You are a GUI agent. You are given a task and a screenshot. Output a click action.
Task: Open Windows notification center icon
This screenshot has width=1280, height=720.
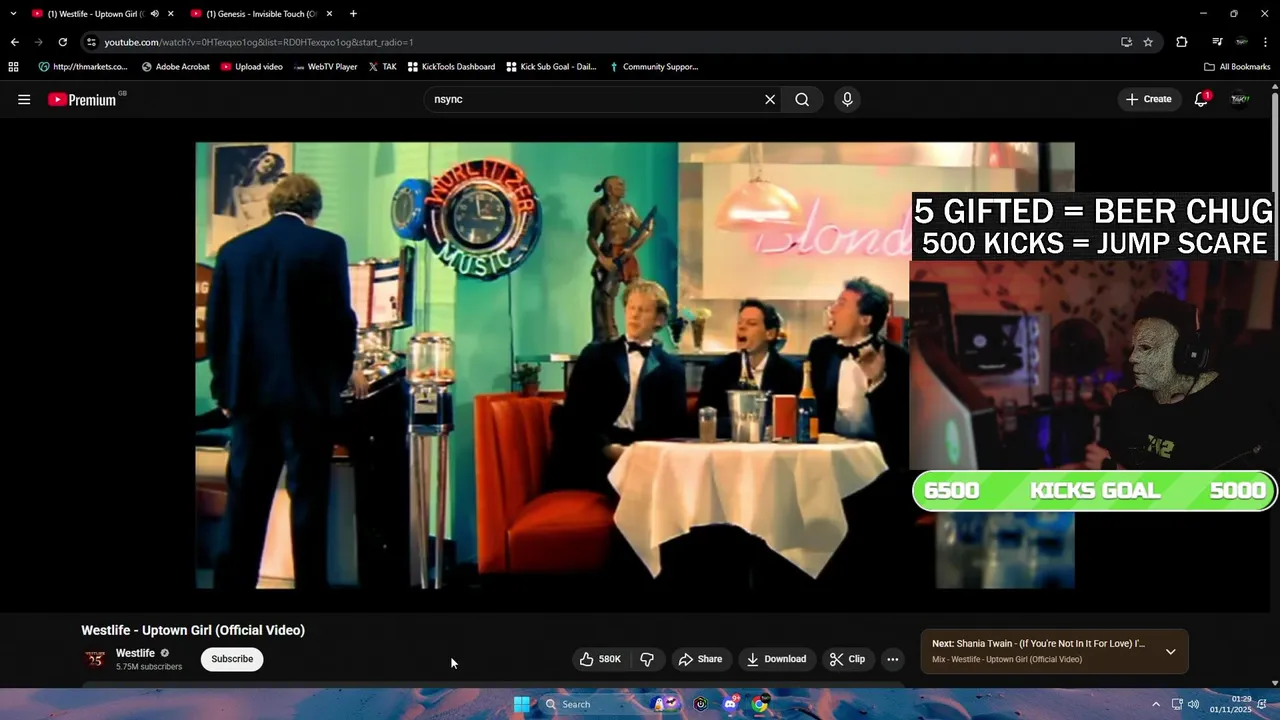click(x=1262, y=704)
